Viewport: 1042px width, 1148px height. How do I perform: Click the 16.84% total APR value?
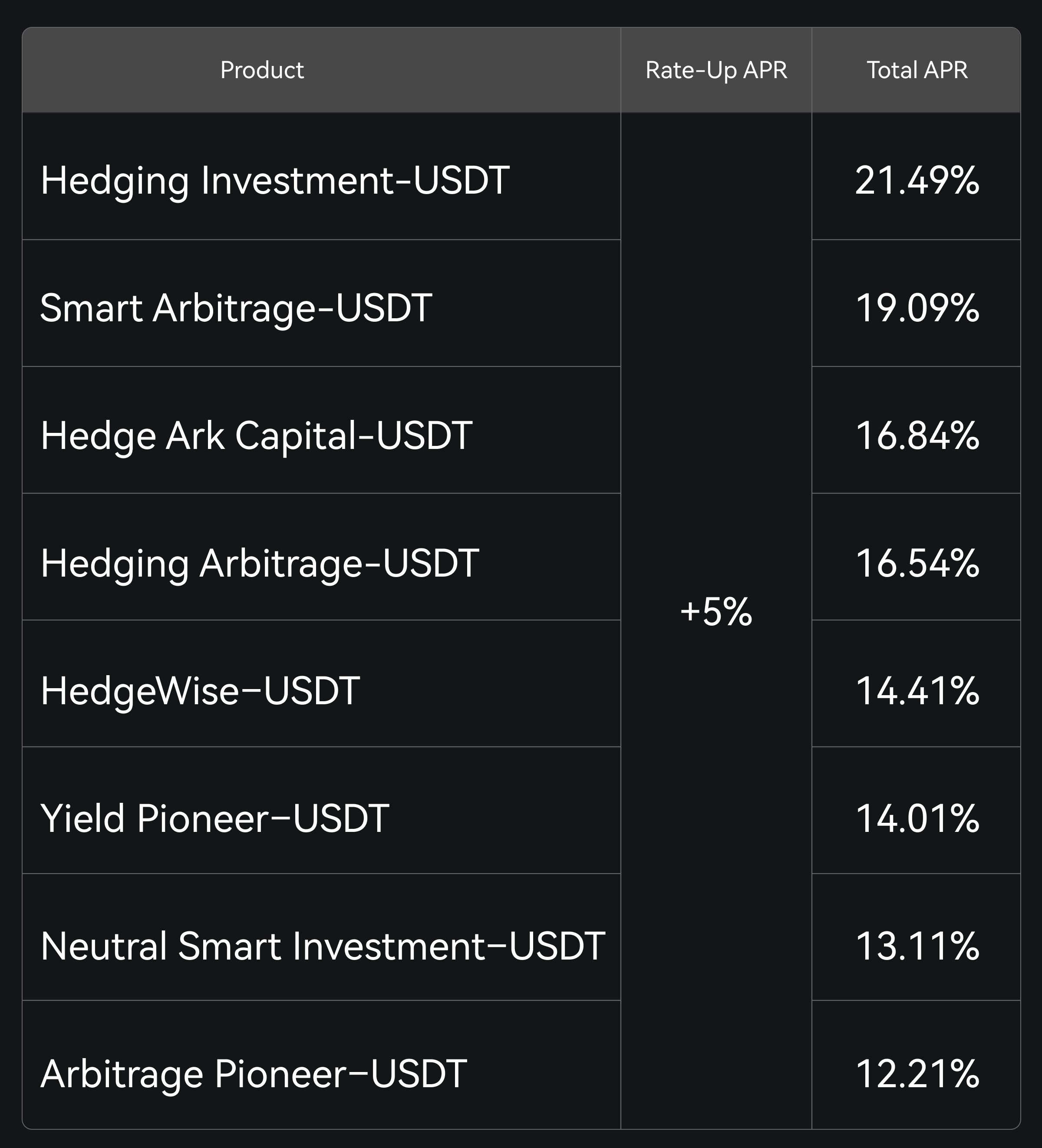point(916,435)
